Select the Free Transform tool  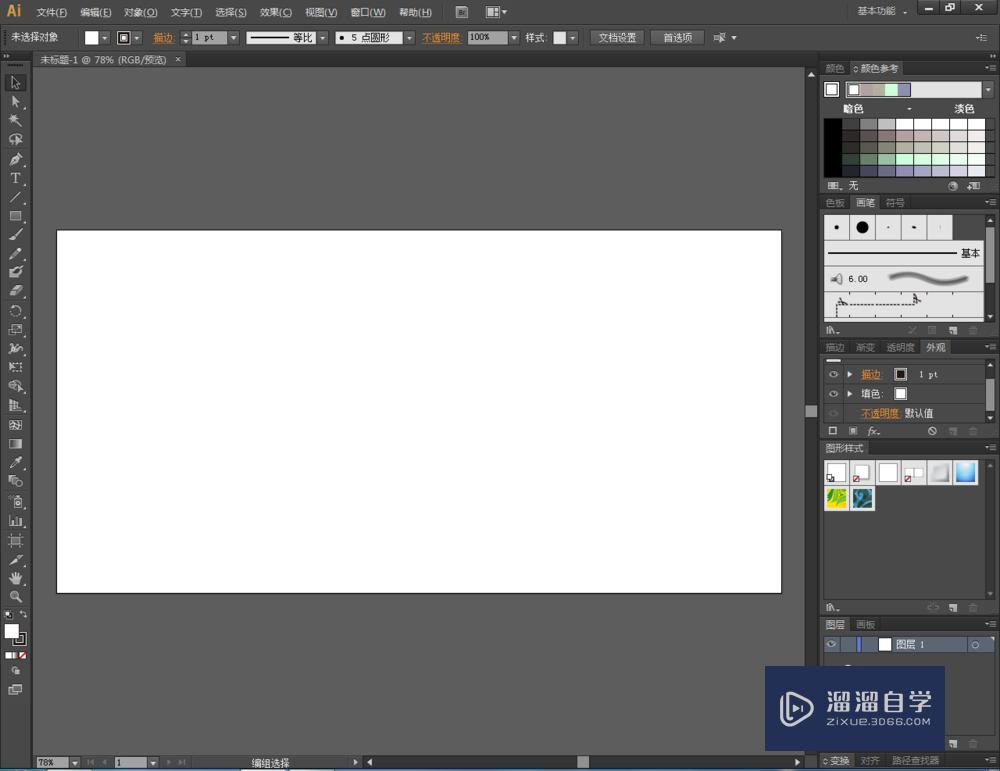[15, 367]
